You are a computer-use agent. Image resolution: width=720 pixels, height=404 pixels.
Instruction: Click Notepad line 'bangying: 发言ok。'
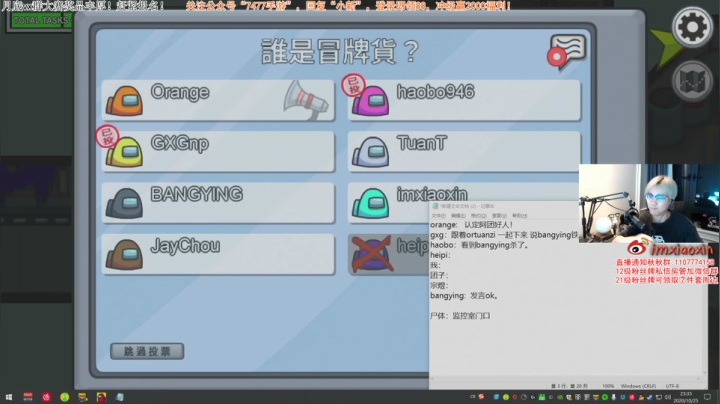464,296
